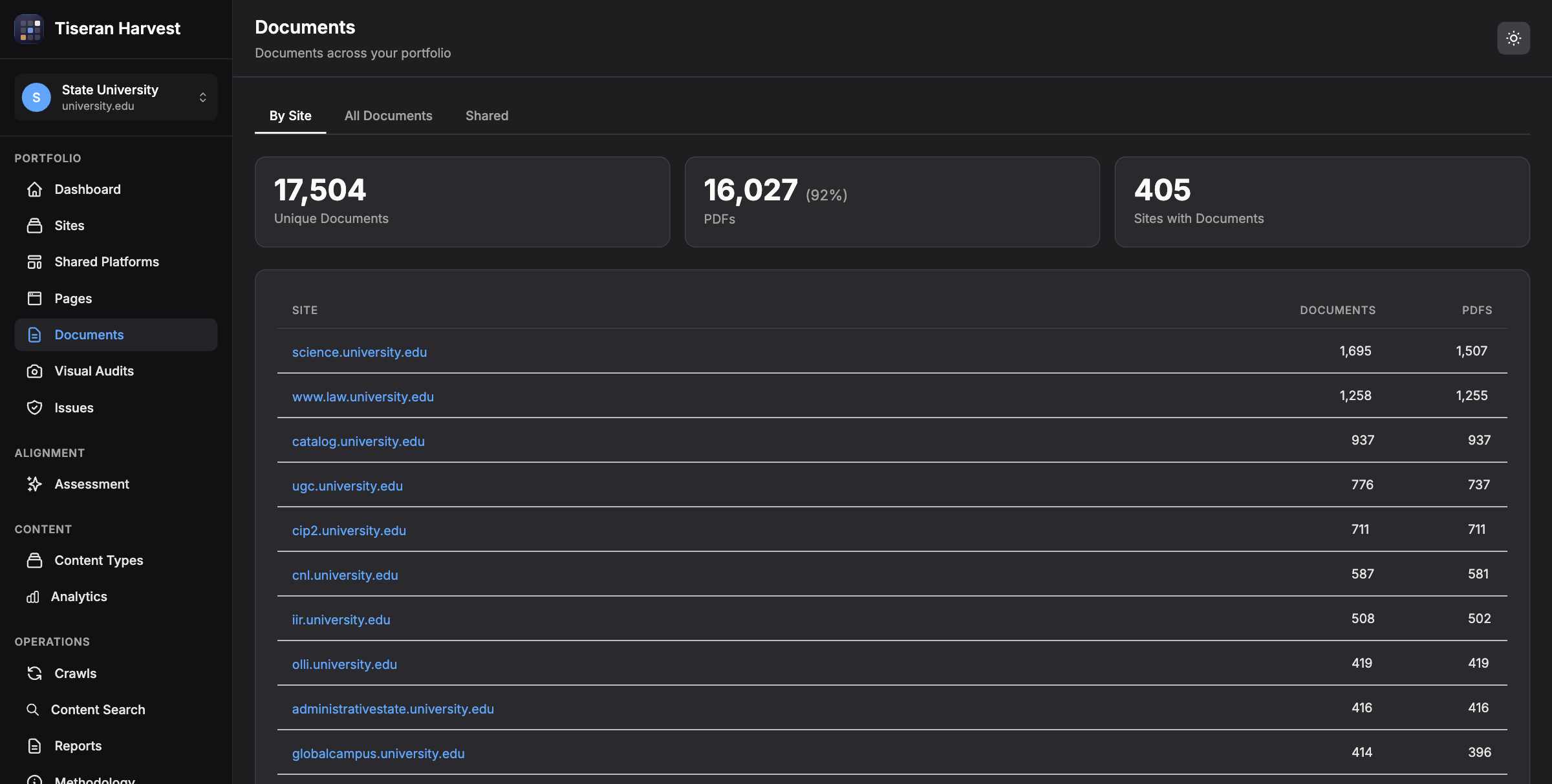Screen dimensions: 1552x784
Task: Select the By Site tab
Action: click(x=290, y=116)
